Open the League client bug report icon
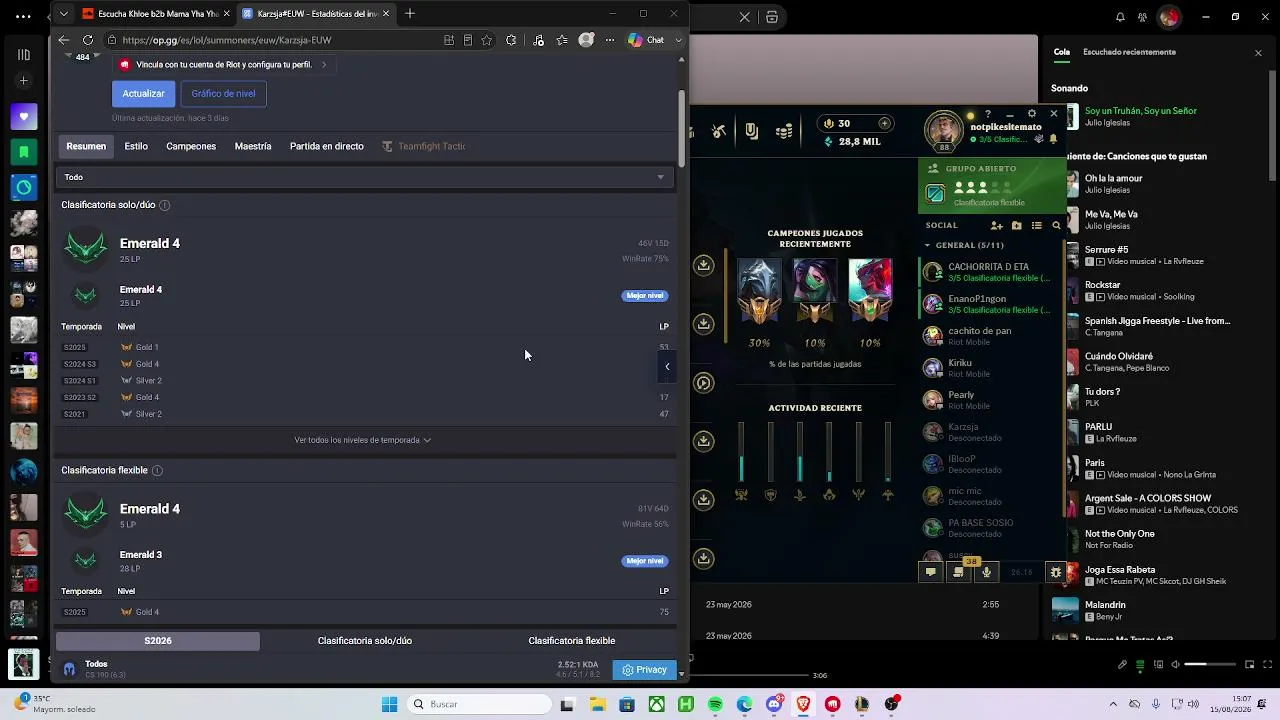Image resolution: width=1280 pixels, height=720 pixels. point(1055,572)
